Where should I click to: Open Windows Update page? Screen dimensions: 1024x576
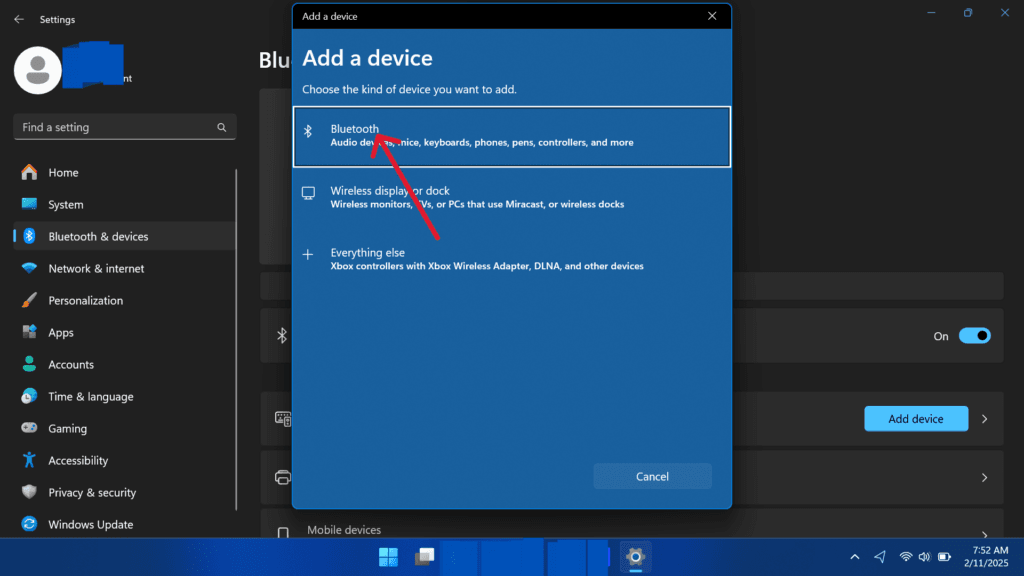pyautogui.click(x=125, y=524)
